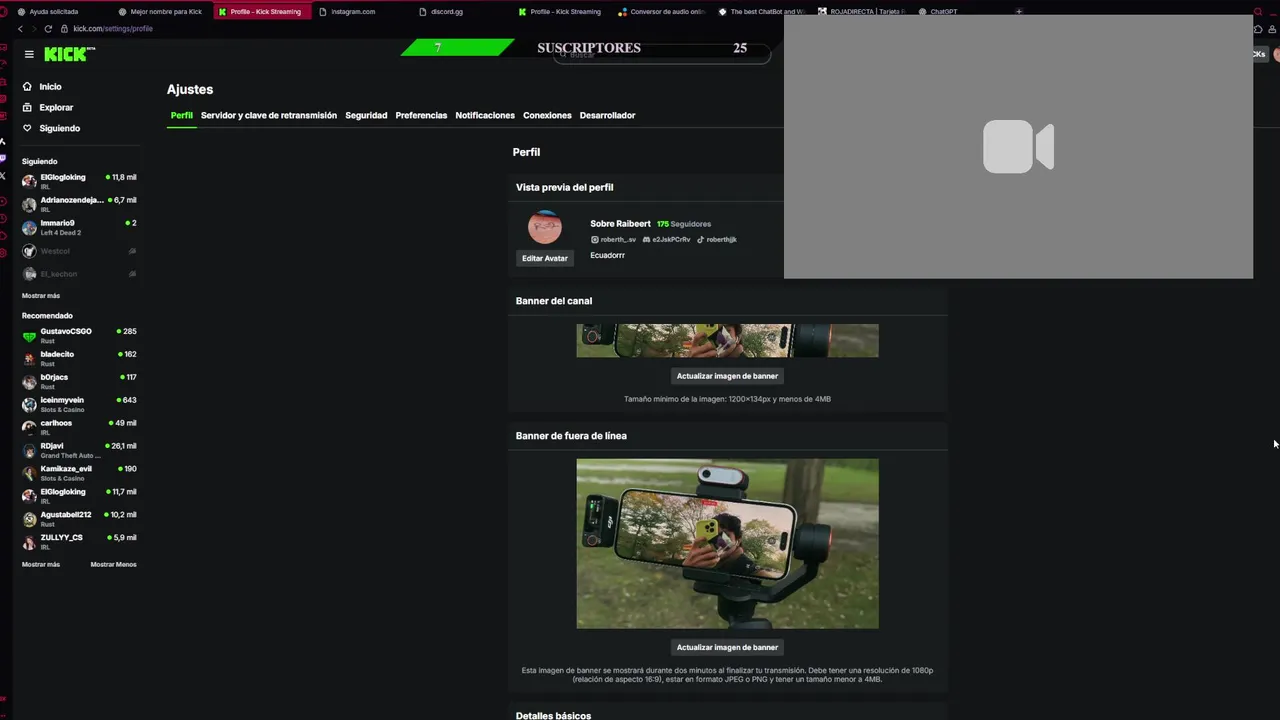Click Sobre Raibeert profile name
This screenshot has height=720, width=1280.
click(620, 224)
